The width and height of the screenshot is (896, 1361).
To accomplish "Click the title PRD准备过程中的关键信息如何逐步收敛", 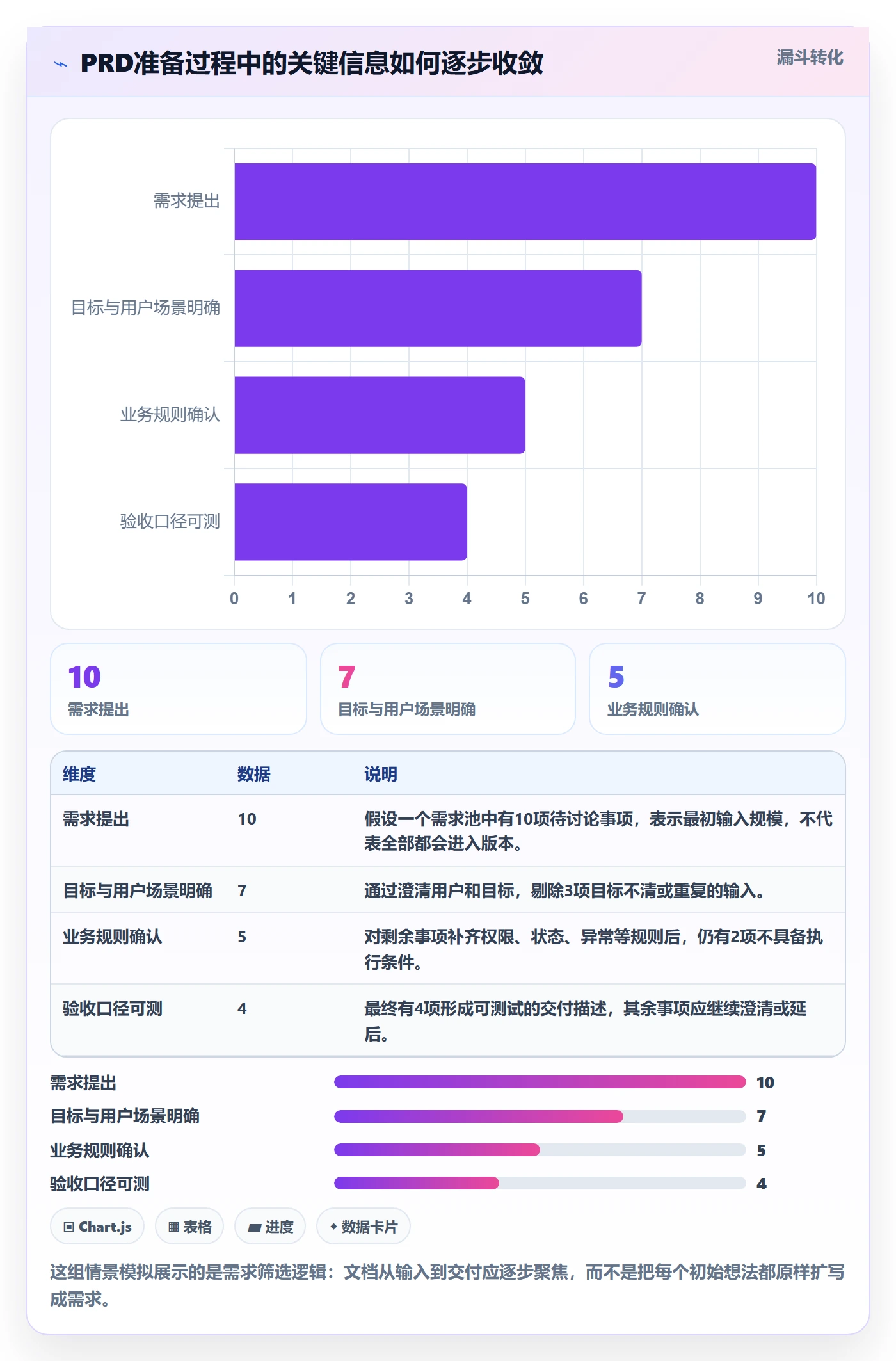I will [312, 63].
